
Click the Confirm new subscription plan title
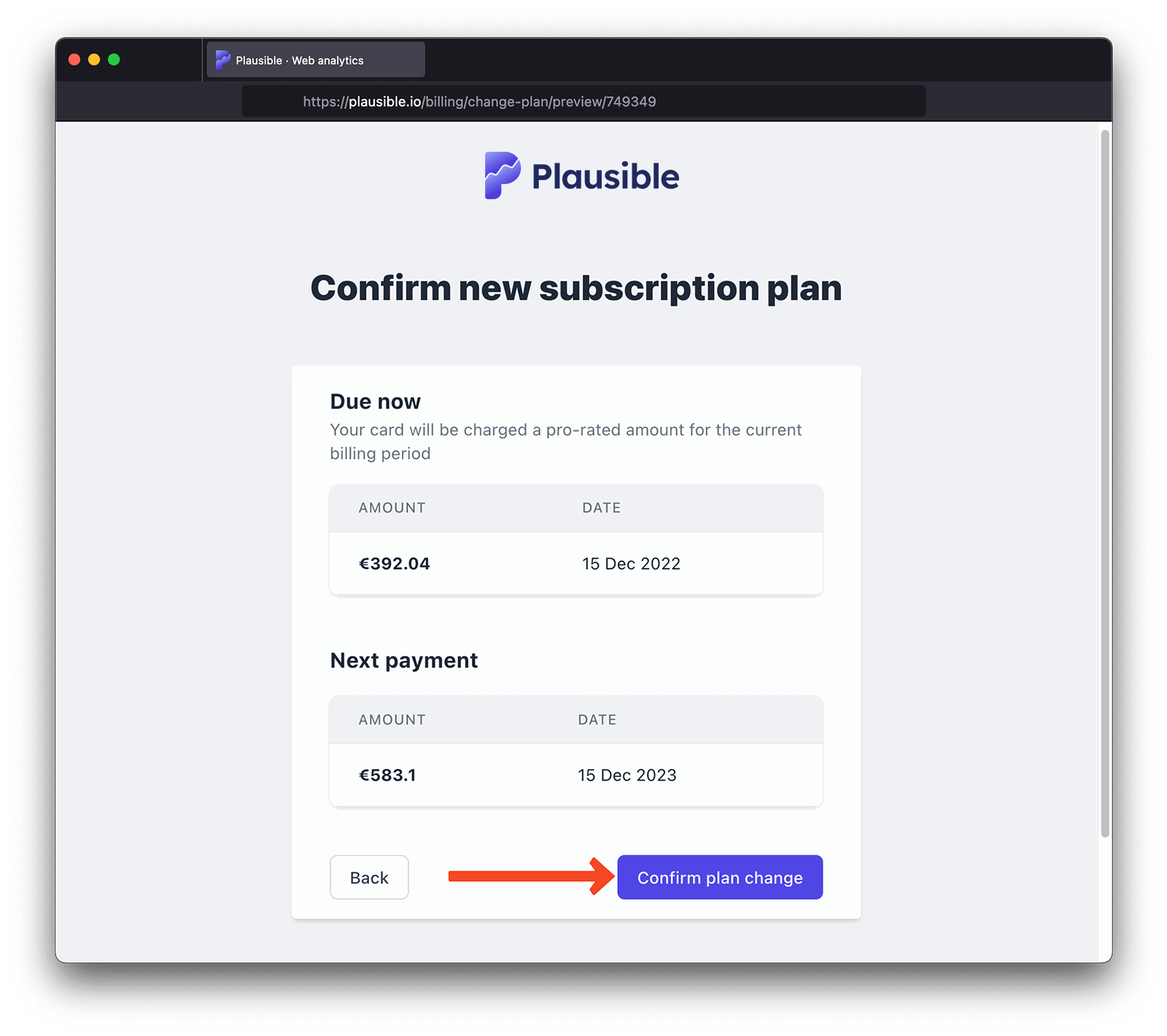[576, 287]
